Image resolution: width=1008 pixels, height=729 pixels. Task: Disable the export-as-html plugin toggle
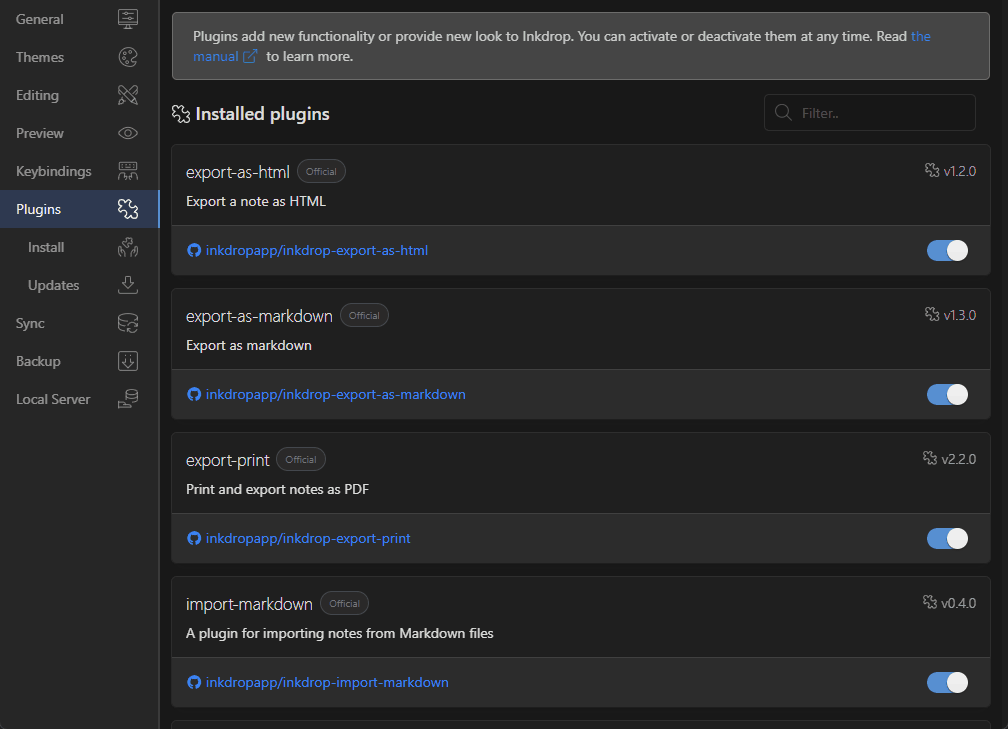click(947, 250)
